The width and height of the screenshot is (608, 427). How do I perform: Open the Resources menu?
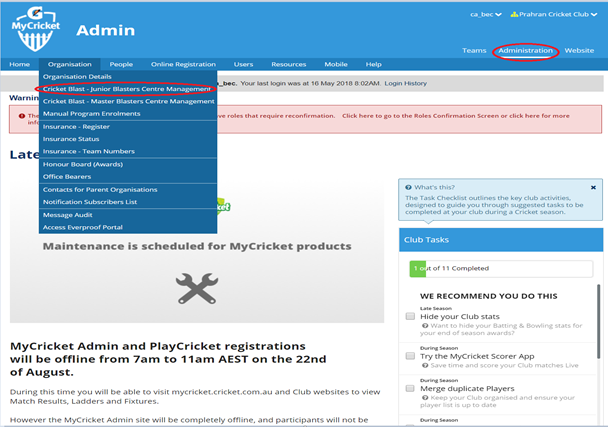click(288, 64)
